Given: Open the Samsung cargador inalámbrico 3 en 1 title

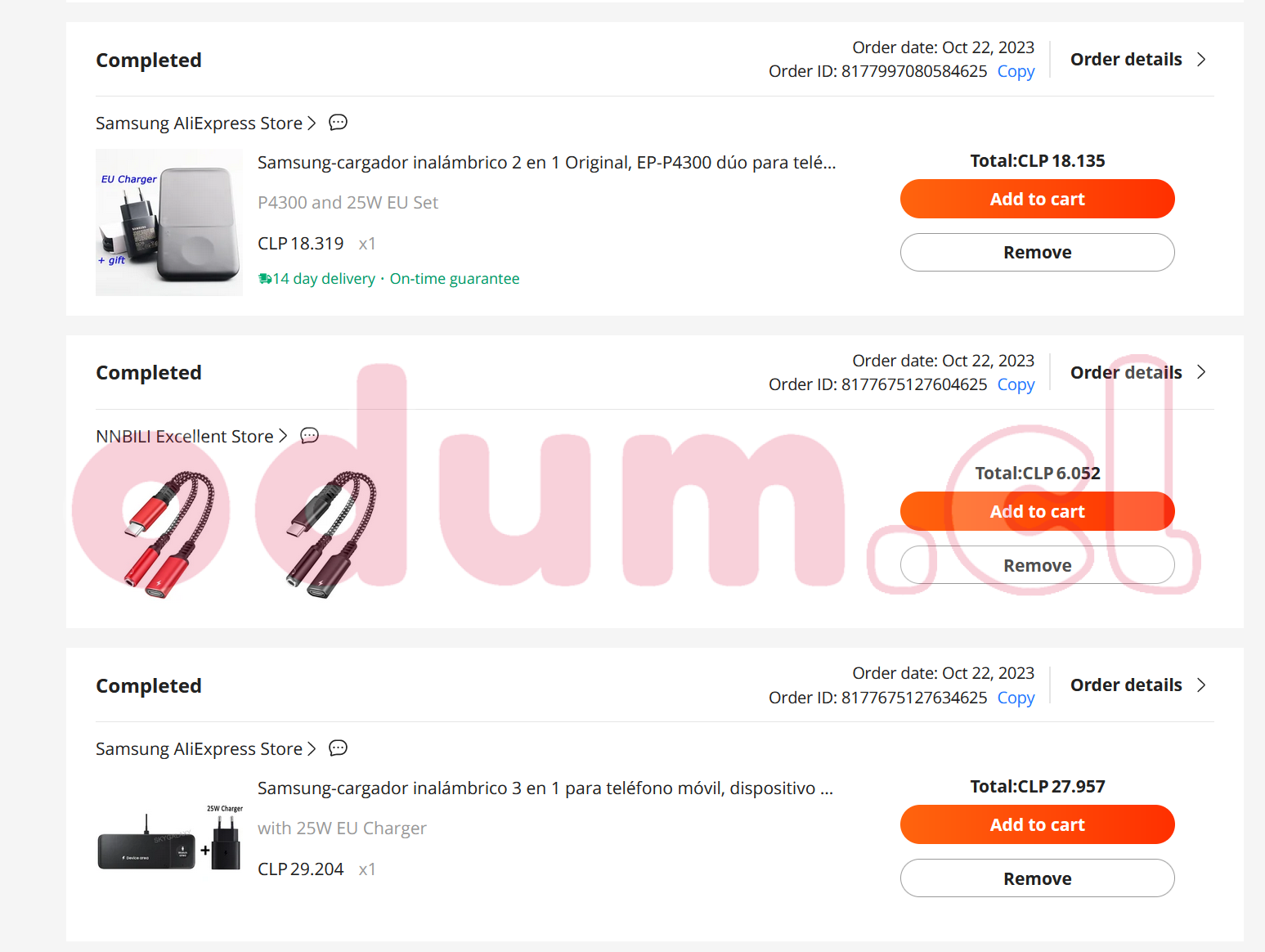Looking at the screenshot, I should 545,788.
